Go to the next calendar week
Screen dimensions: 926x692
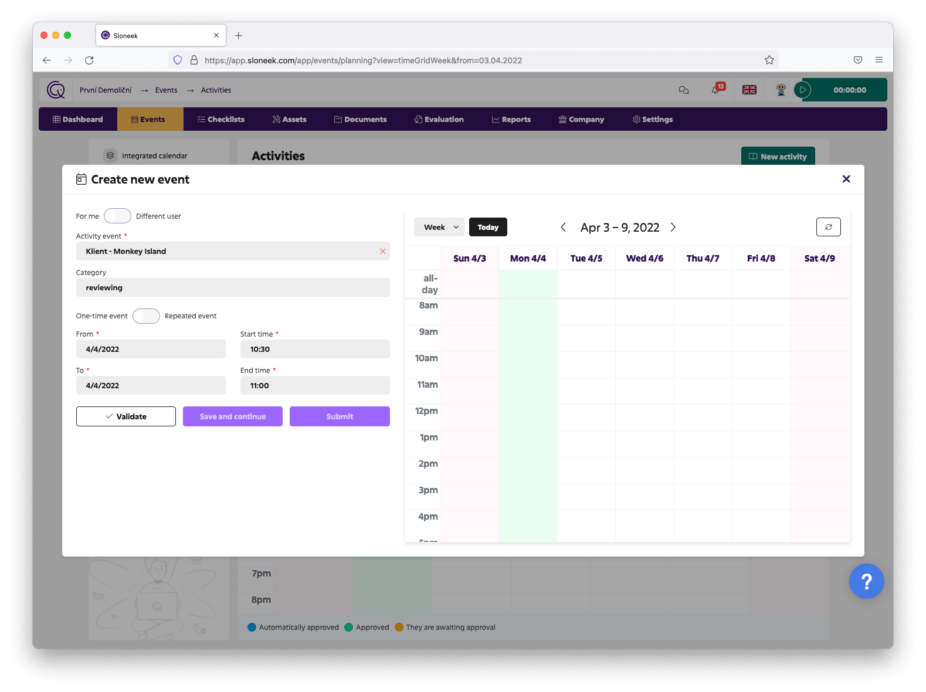click(672, 227)
